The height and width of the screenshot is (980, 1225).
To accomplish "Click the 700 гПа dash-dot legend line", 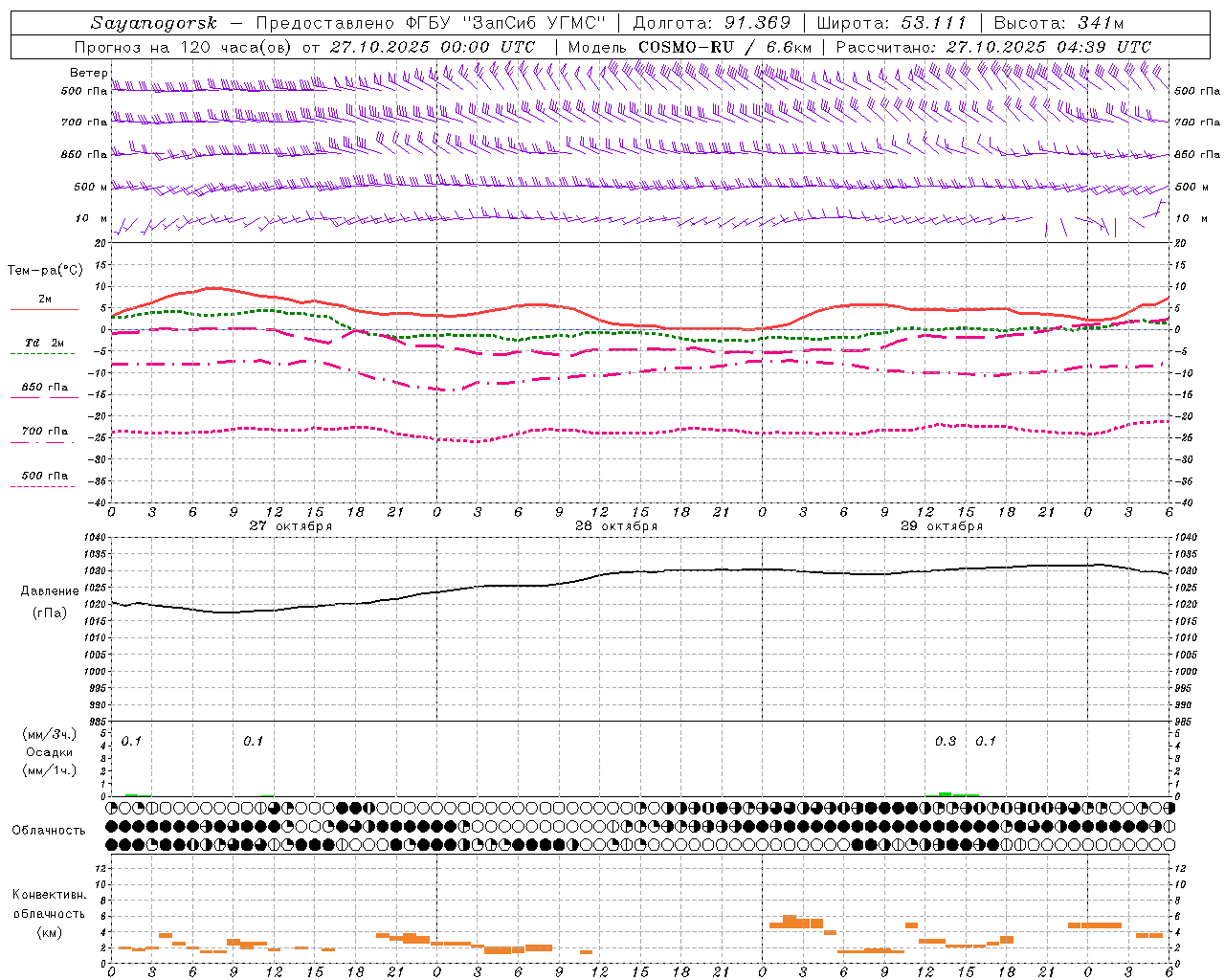I will 44,441.
